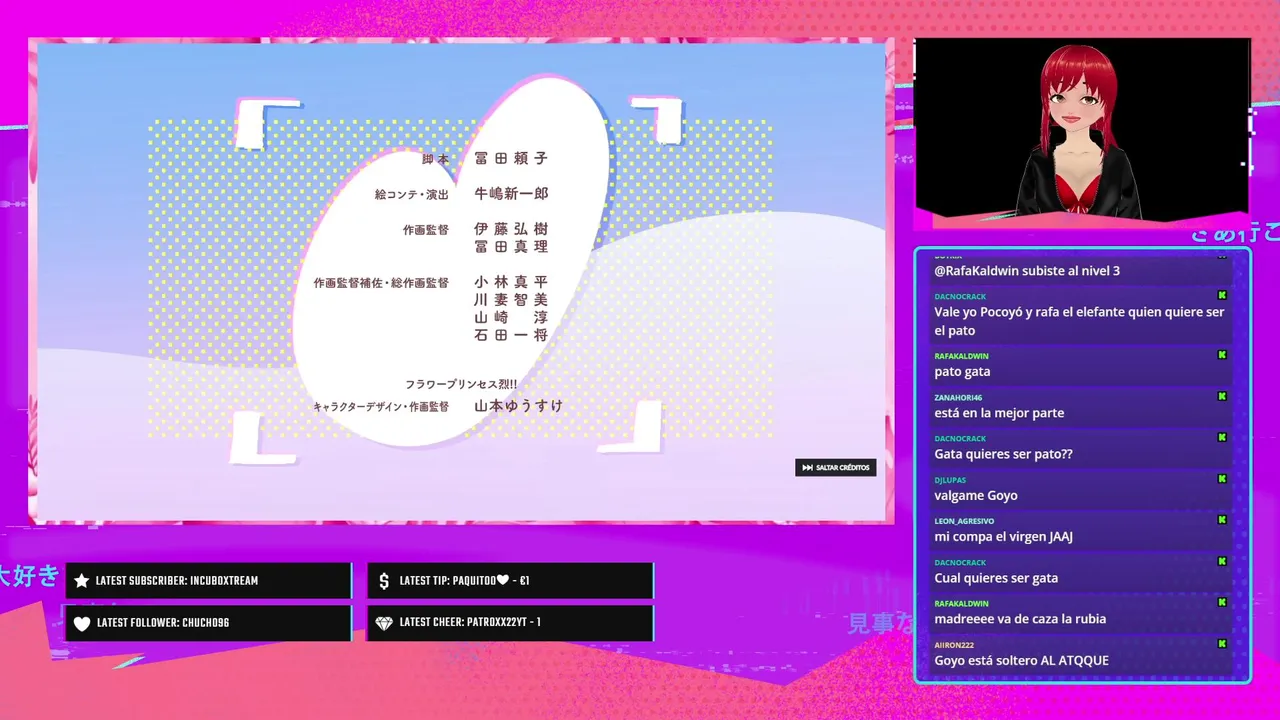Click 'LATEST TIP: PAQUITOO' panel text

pyautogui.click(x=464, y=581)
